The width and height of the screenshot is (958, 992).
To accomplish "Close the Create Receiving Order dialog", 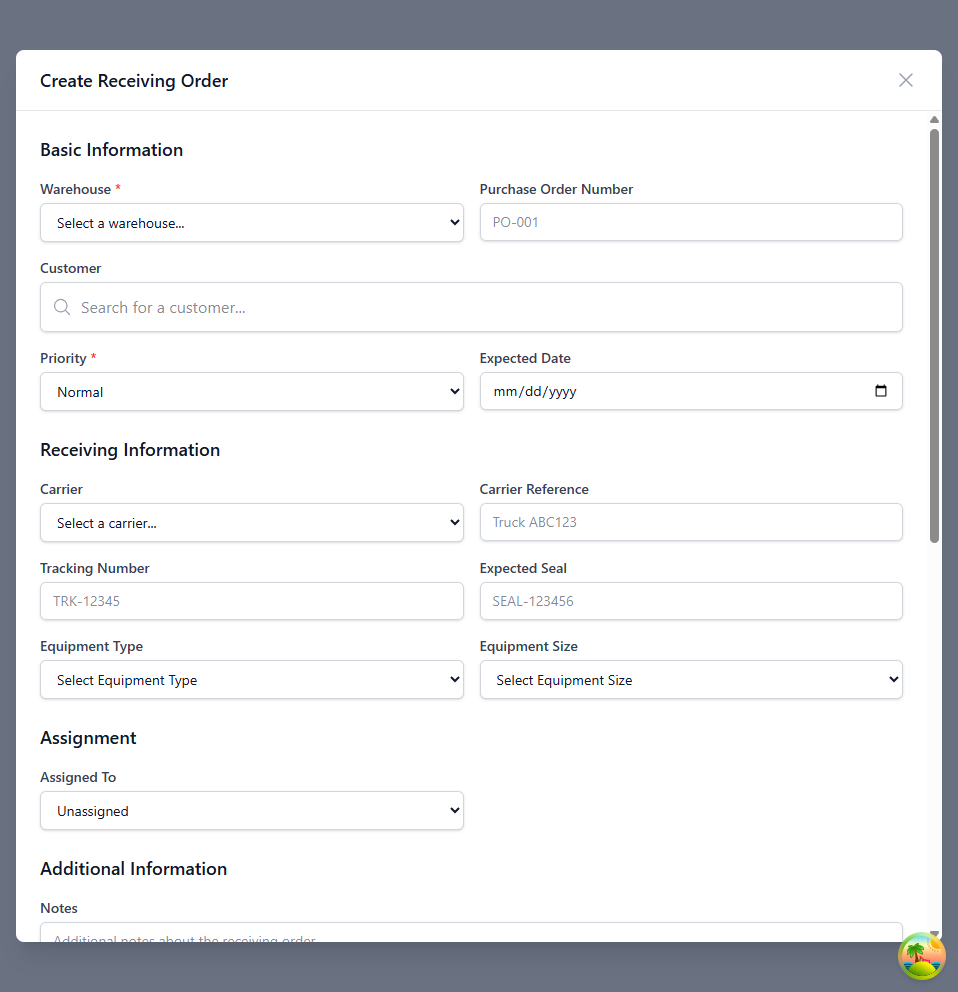I will pyautogui.click(x=906, y=80).
